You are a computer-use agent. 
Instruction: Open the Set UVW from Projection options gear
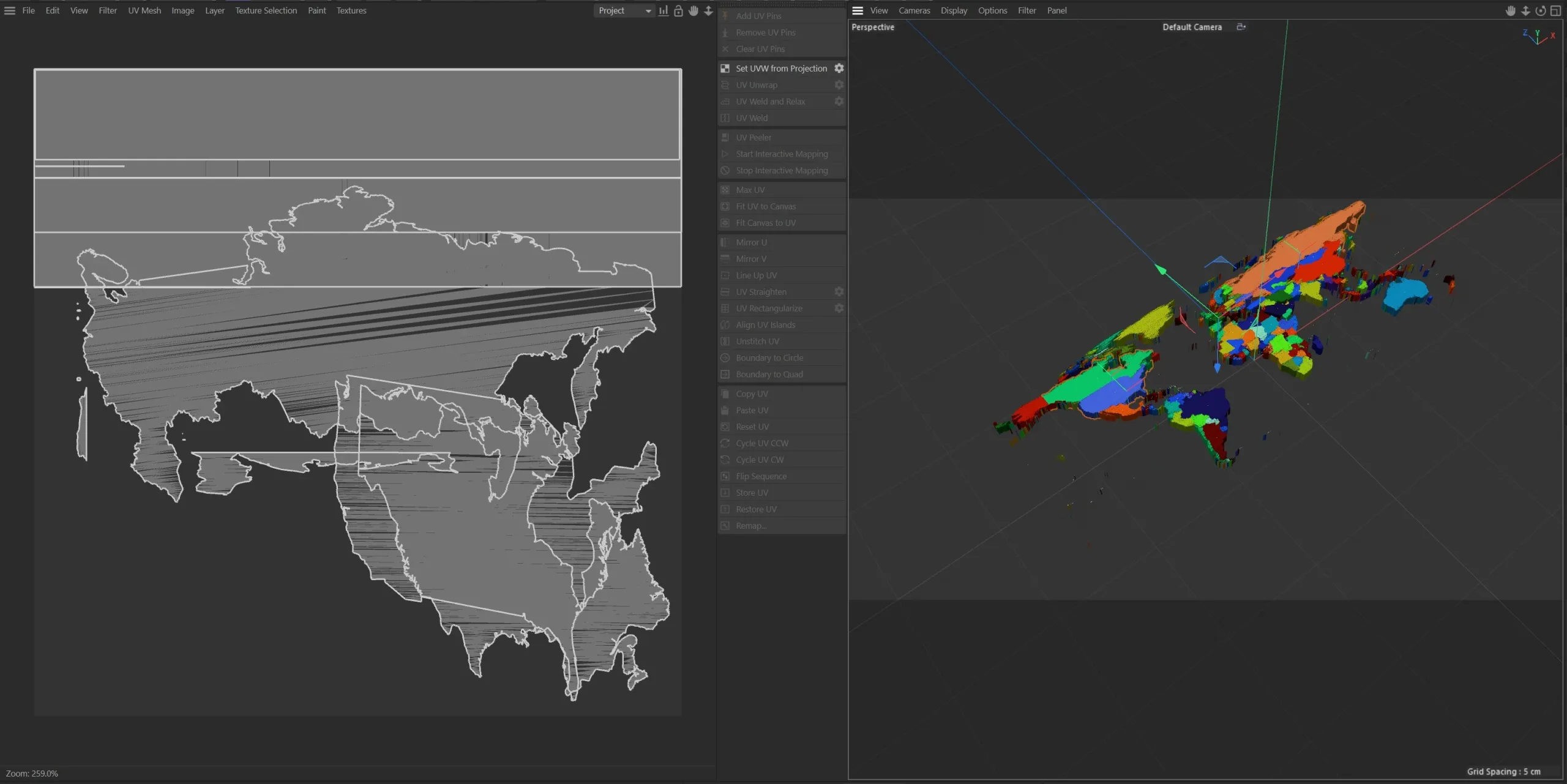pos(839,68)
